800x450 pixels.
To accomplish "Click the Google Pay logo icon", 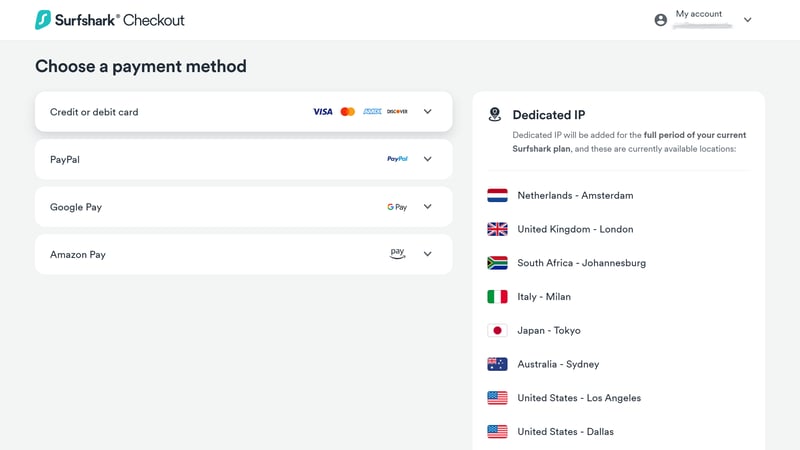I will click(x=397, y=207).
